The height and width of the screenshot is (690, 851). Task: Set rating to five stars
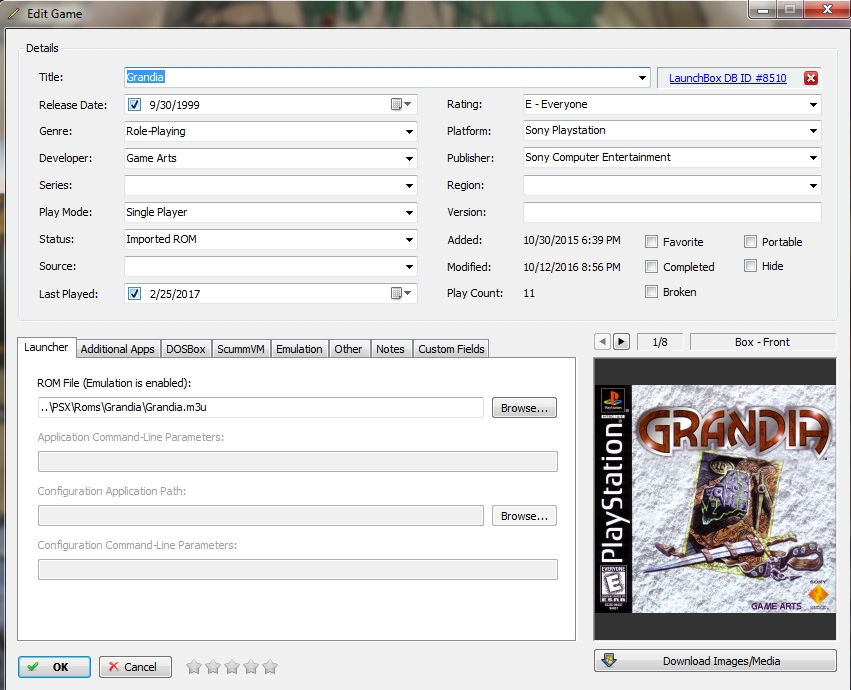click(270, 667)
